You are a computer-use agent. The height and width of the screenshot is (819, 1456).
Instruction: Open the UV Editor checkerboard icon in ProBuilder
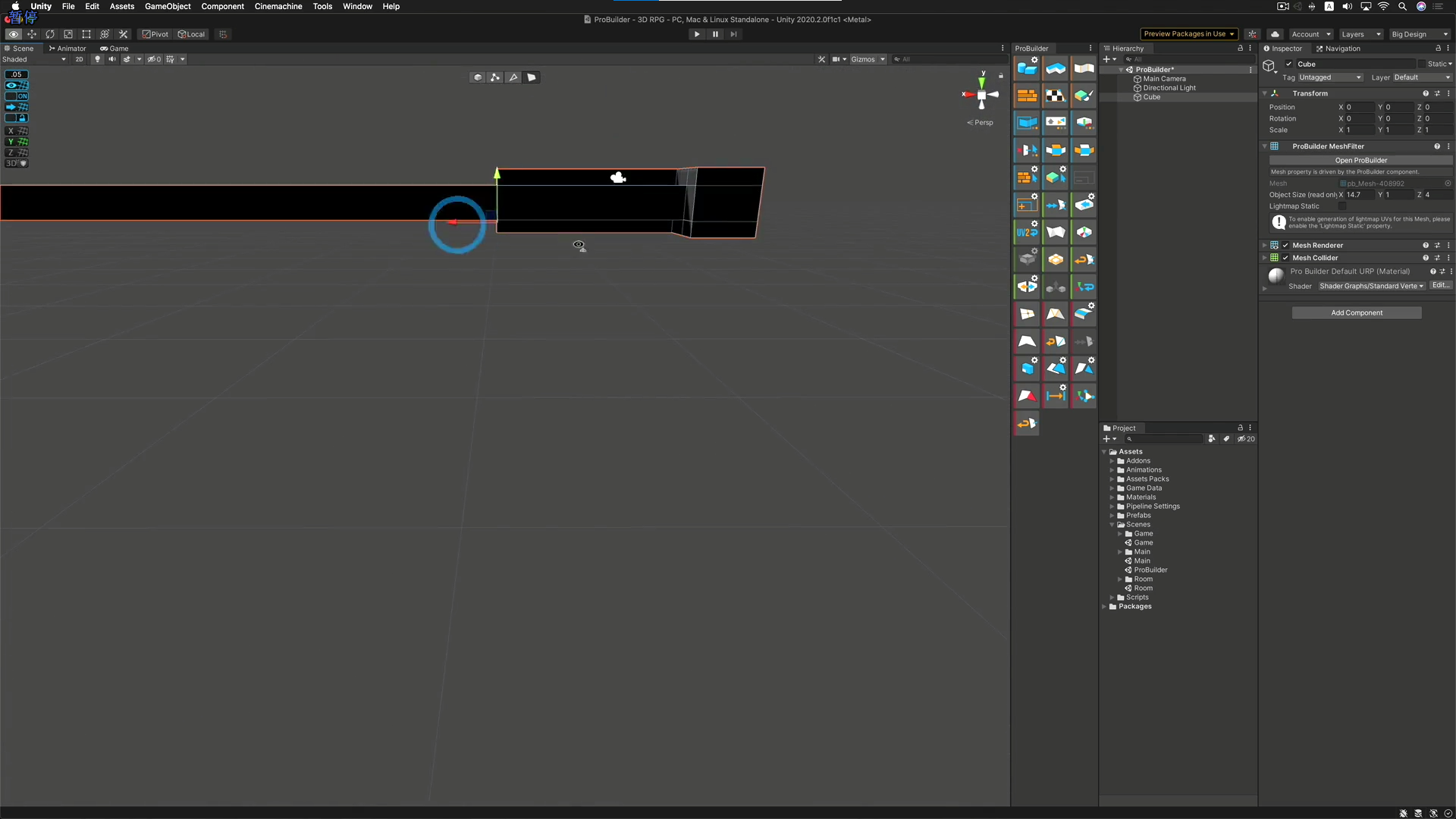tap(1056, 96)
